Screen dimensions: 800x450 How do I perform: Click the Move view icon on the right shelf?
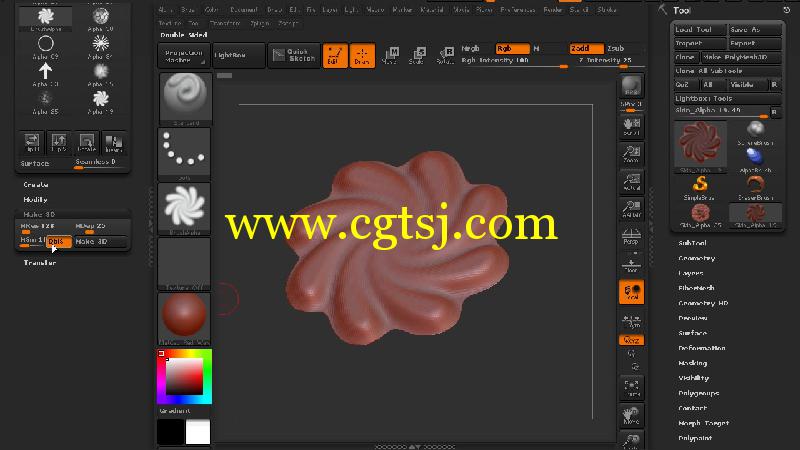[x=631, y=415]
